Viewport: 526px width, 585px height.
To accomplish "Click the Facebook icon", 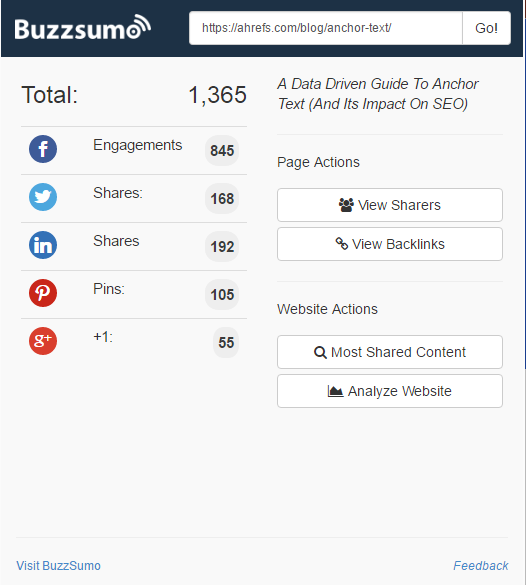I will (43, 149).
